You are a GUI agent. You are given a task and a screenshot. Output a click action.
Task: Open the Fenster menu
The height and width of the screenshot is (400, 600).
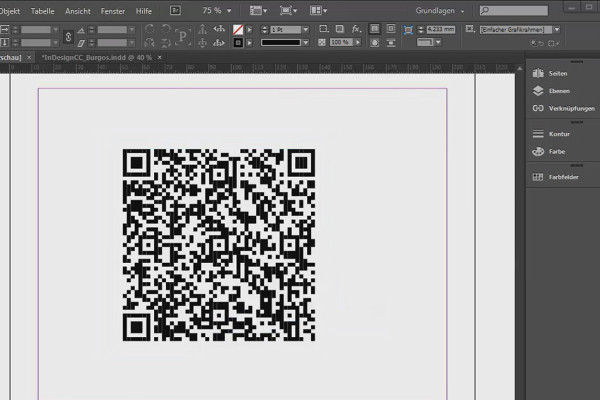point(113,11)
